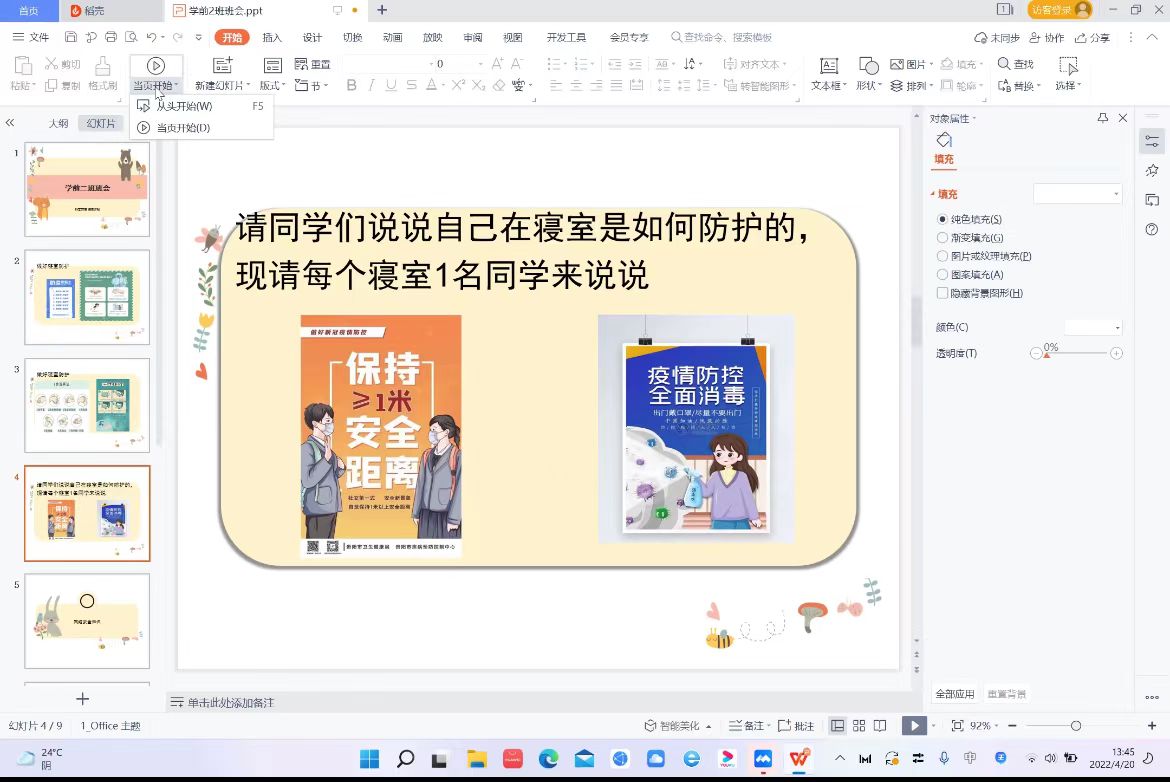Click the 文本框 text box icon
Image resolution: width=1170 pixels, height=782 pixels.
pos(828,66)
